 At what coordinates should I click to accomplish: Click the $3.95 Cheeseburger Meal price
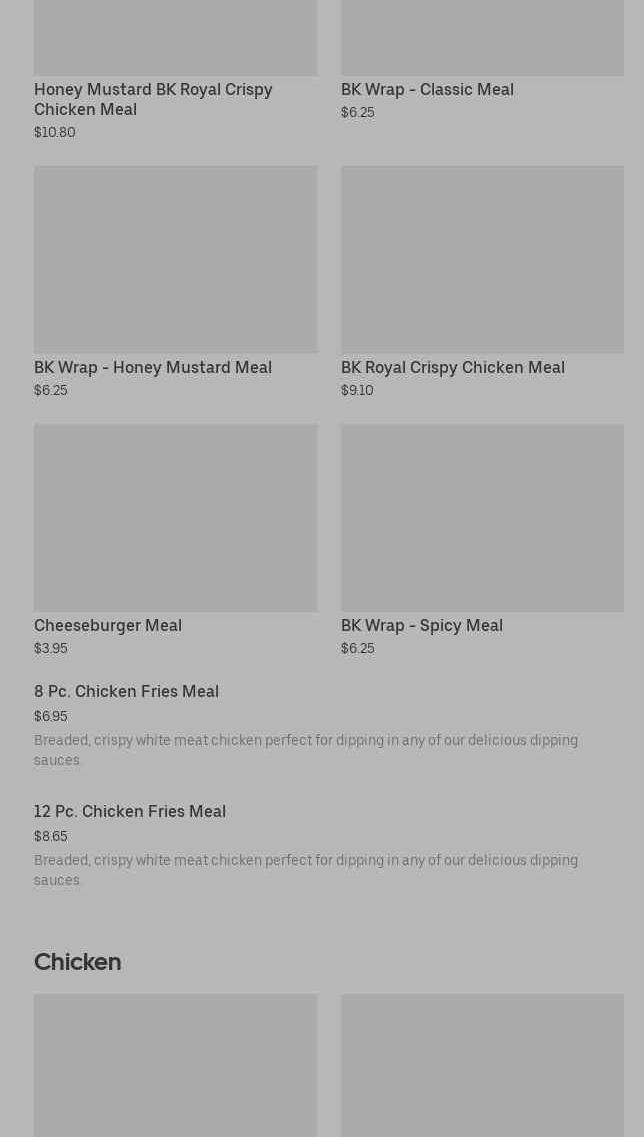point(51,649)
